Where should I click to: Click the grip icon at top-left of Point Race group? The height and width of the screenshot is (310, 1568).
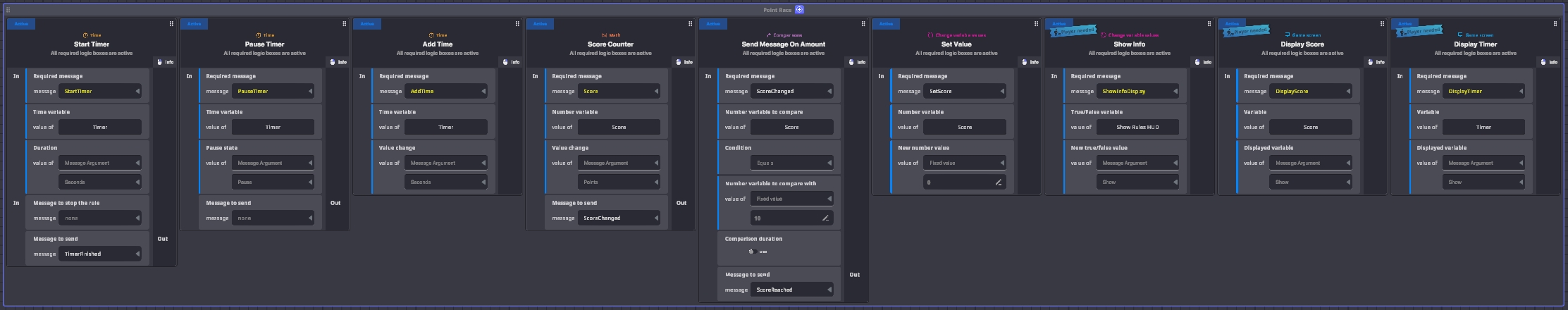[8, 10]
